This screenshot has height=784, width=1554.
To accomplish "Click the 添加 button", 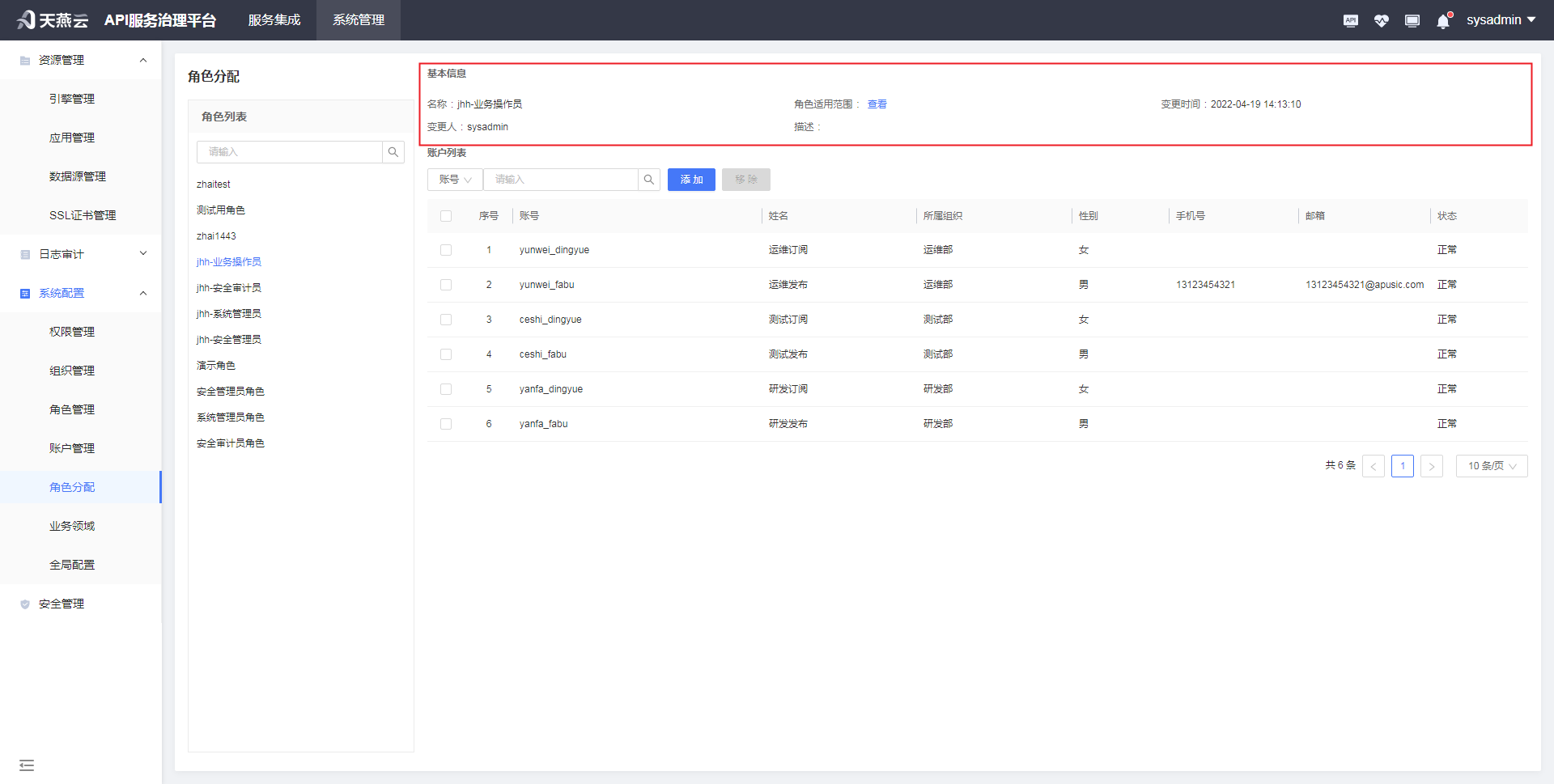I will pyautogui.click(x=691, y=179).
